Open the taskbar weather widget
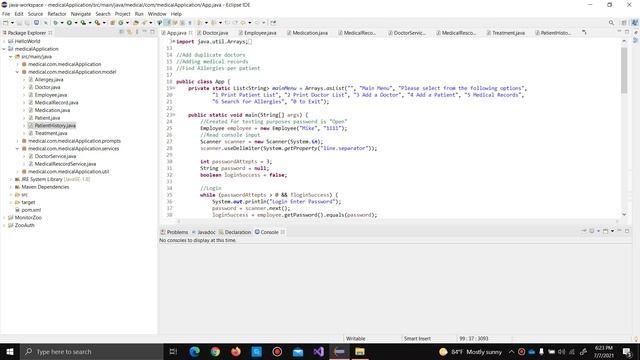This screenshot has height=360, width=640. click(x=470, y=351)
